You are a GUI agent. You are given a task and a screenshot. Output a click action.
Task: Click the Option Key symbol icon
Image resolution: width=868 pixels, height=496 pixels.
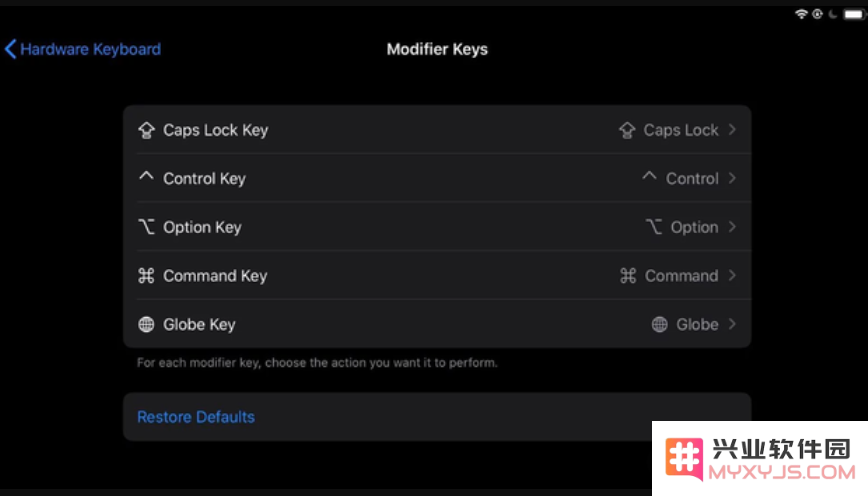(x=146, y=226)
